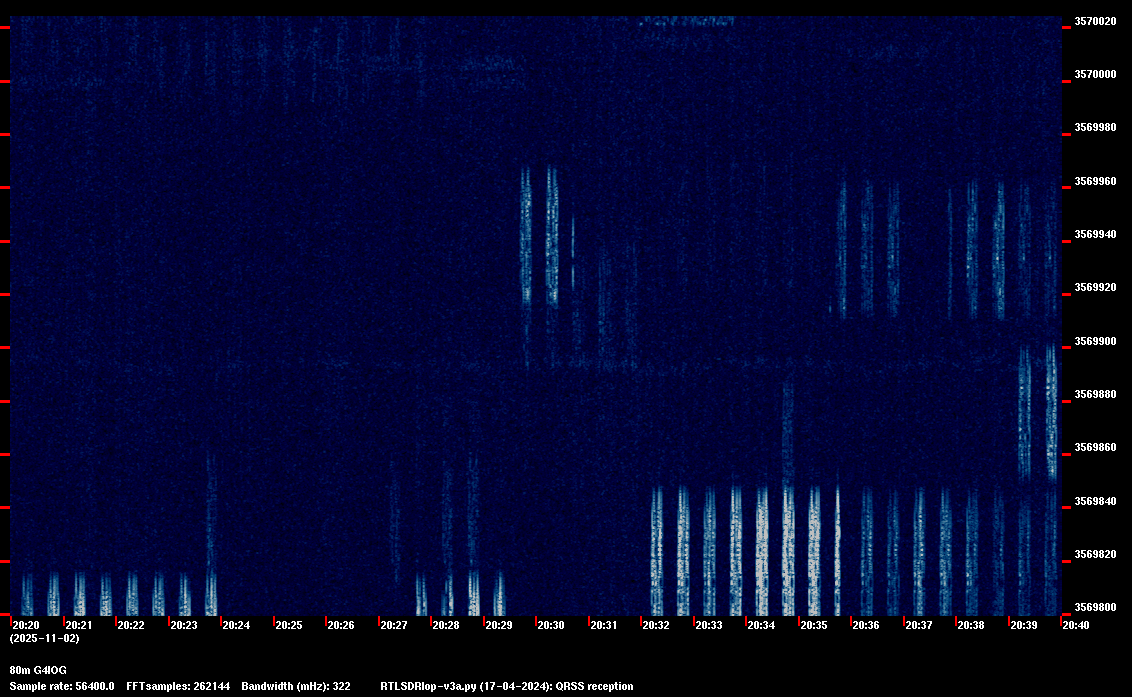Click the 20:29 time axis label
Image resolution: width=1132 pixels, height=697 pixels.
(499, 625)
